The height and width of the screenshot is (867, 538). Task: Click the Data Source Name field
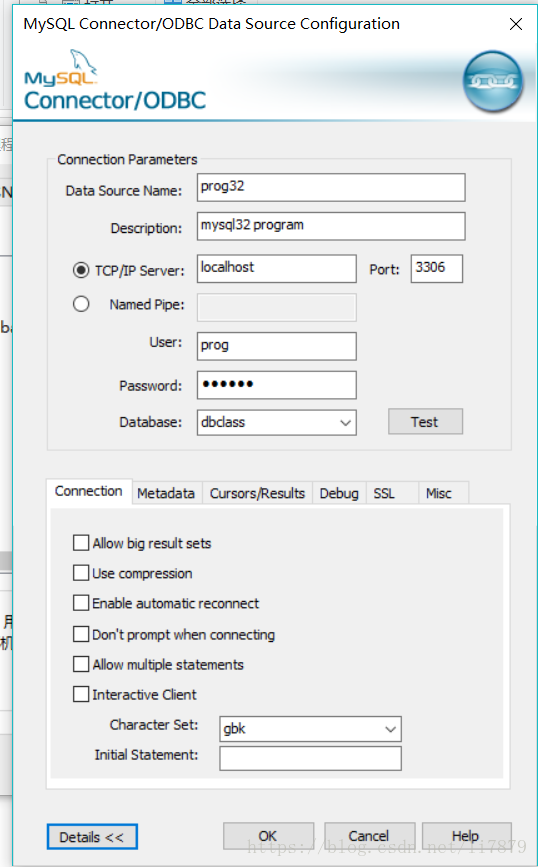(x=331, y=187)
